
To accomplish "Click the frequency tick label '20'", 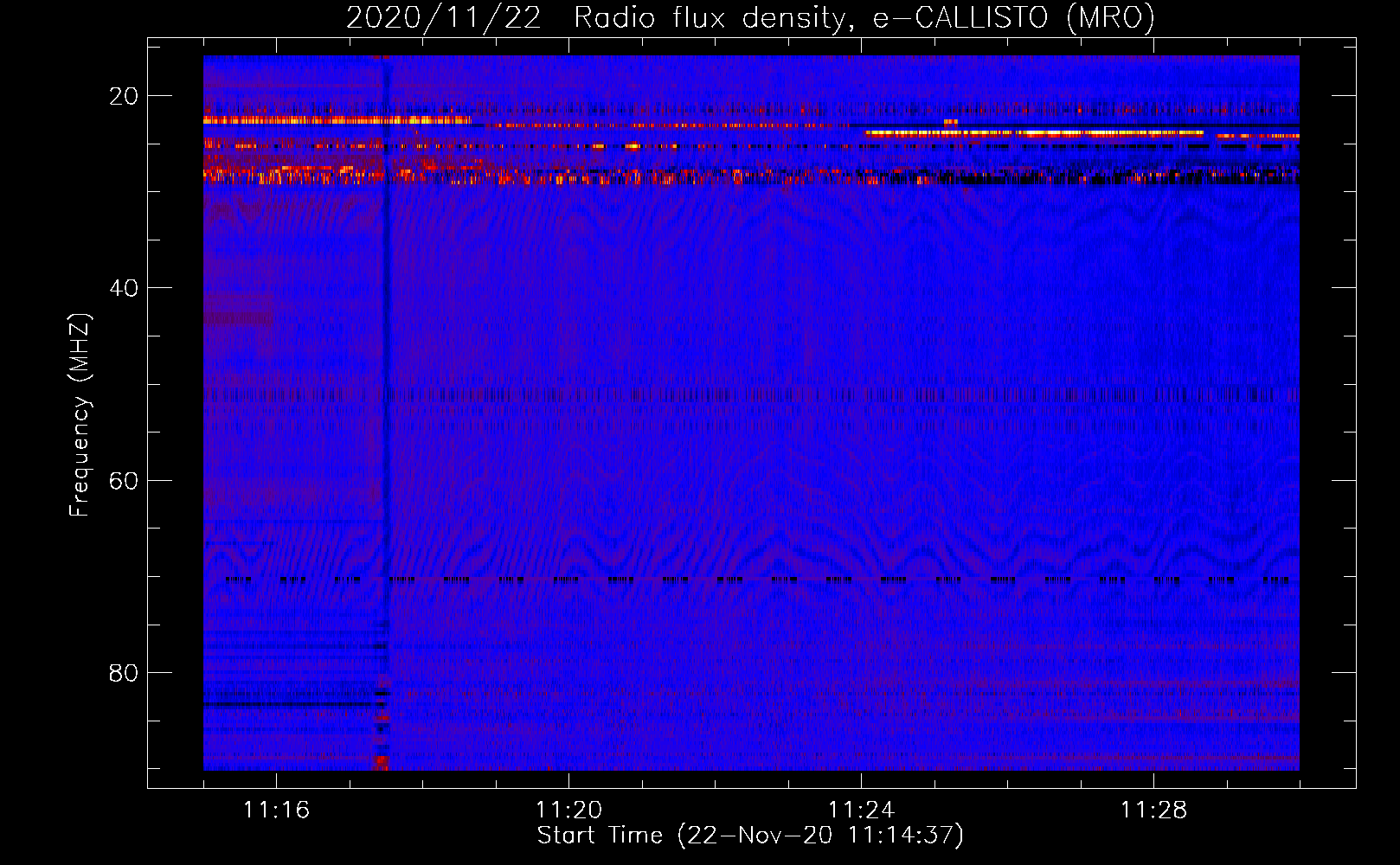I will point(125,96).
